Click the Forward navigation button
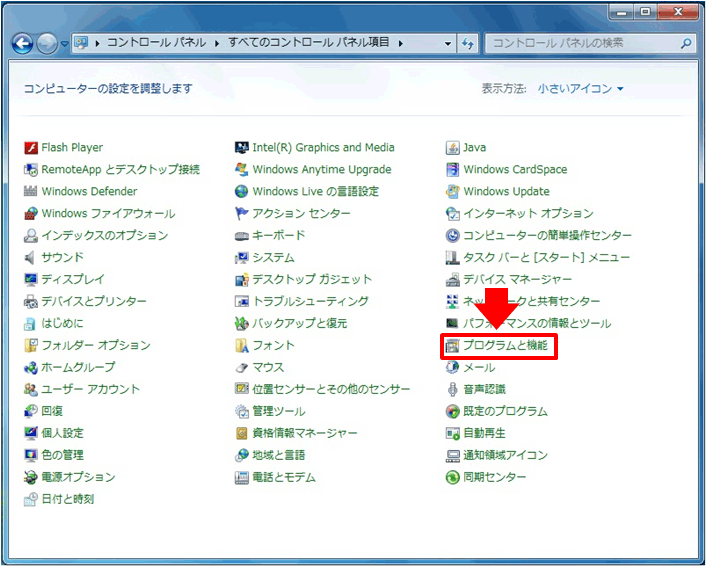 [47, 44]
